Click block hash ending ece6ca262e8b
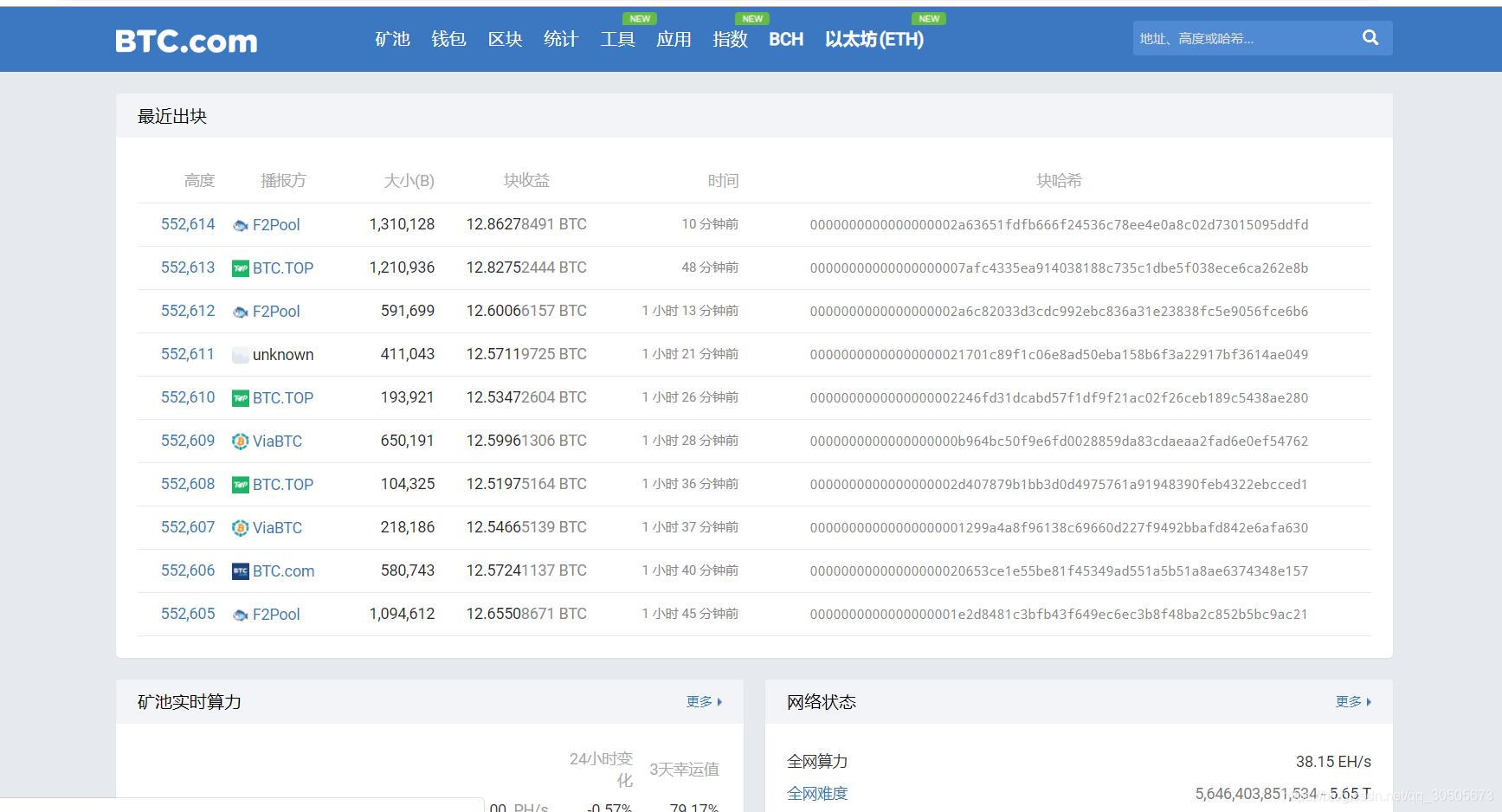Screen dimensions: 1502x812 (x=1059, y=268)
